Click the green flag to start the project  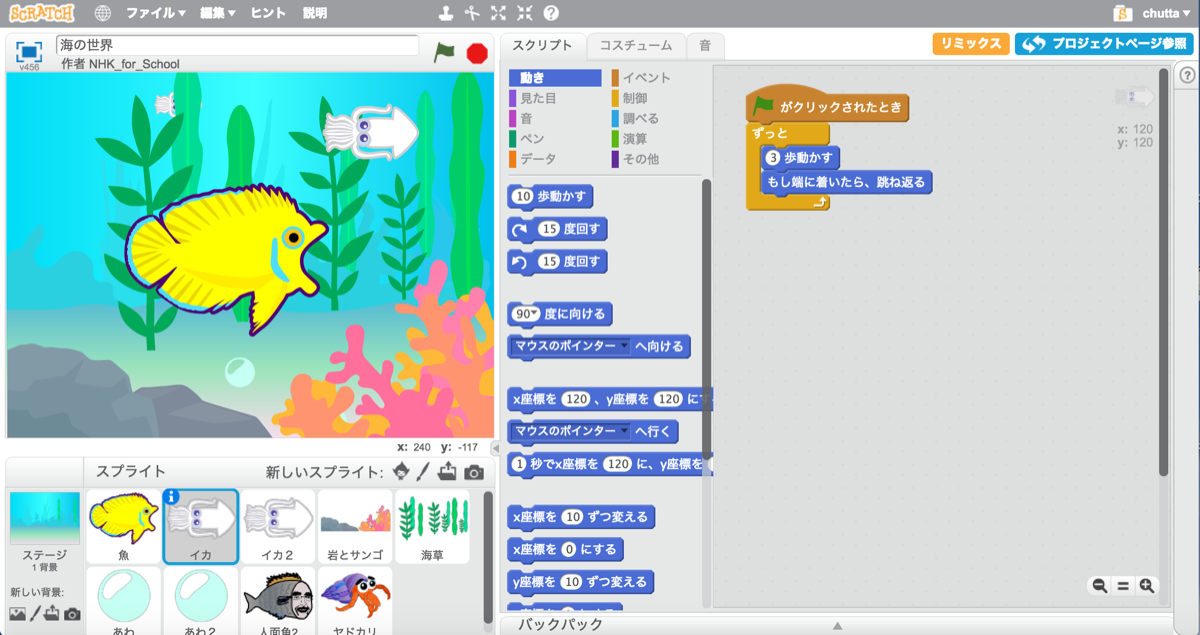tap(444, 52)
